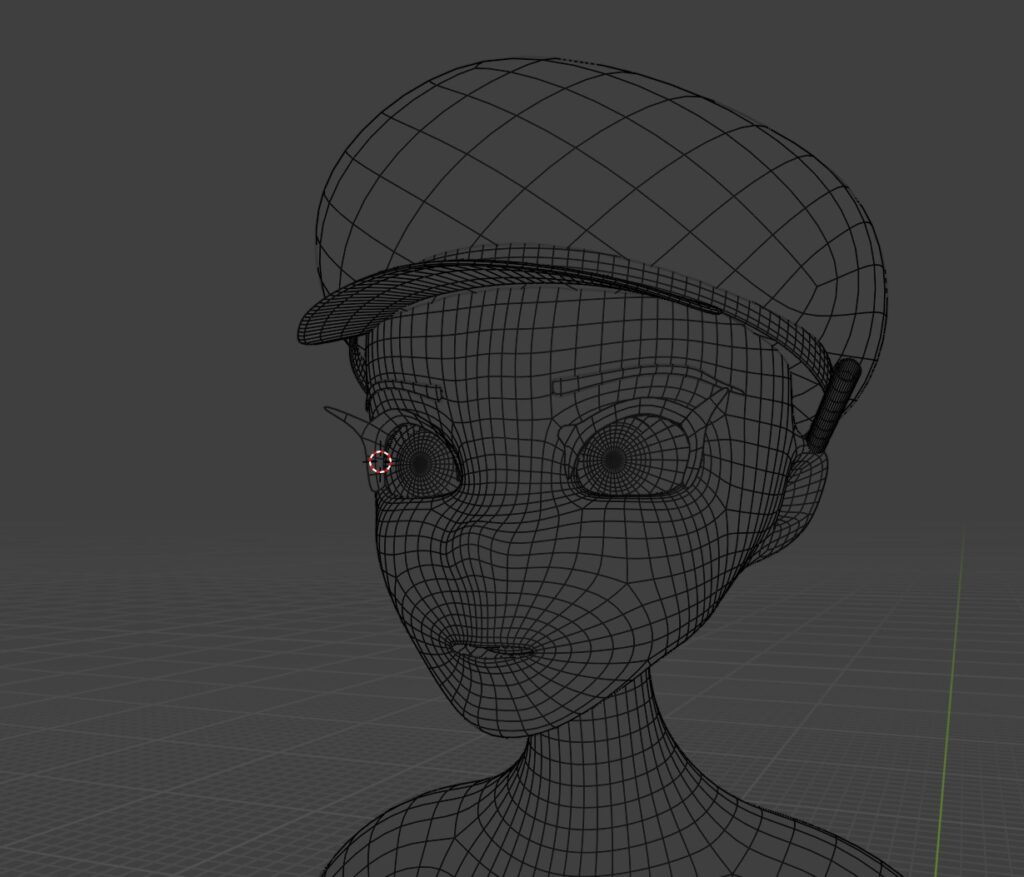Click the red-white 3D cursor circle
The height and width of the screenshot is (877, 1024).
coord(380,462)
